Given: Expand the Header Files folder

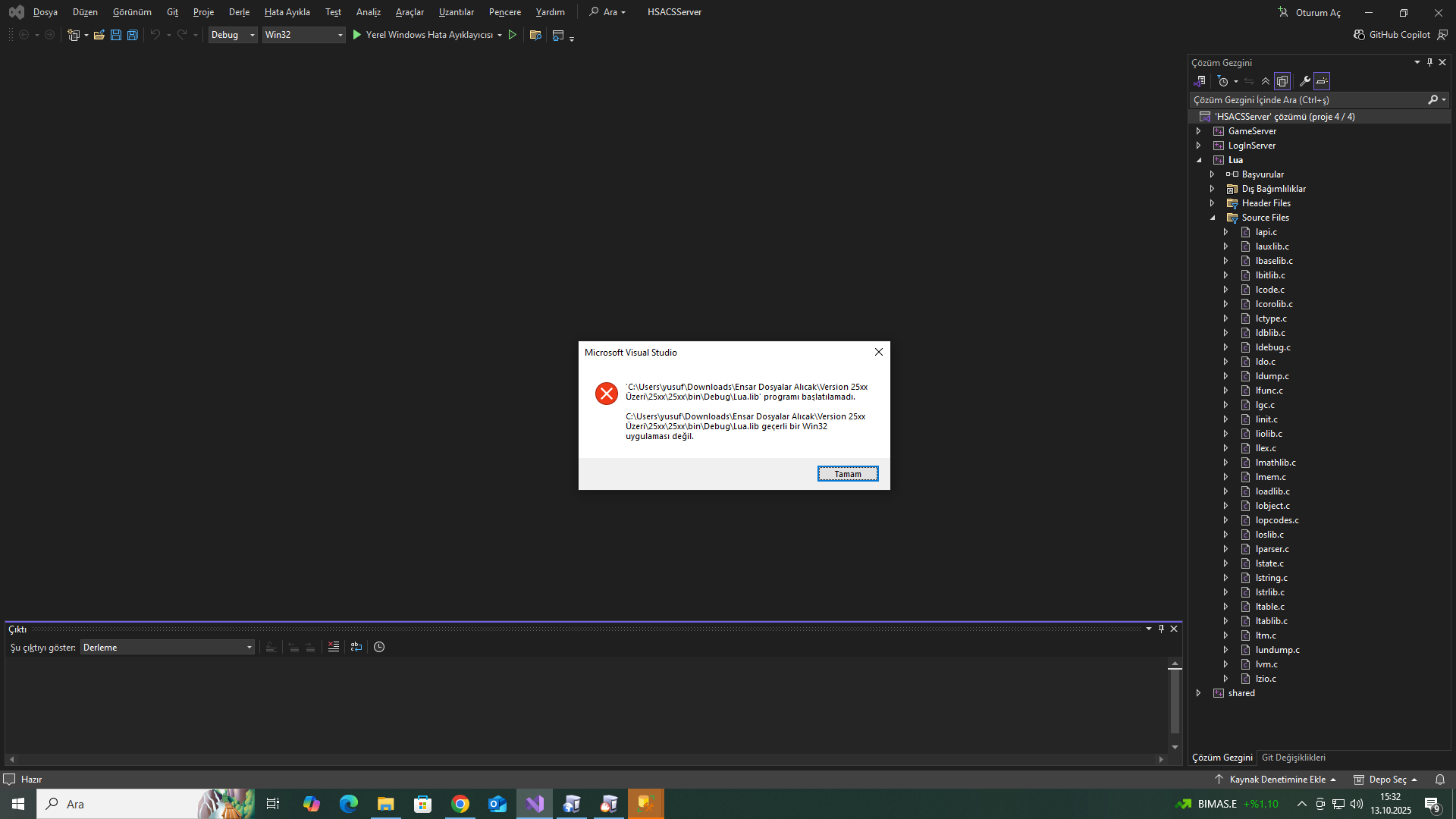Looking at the screenshot, I should tap(1212, 203).
